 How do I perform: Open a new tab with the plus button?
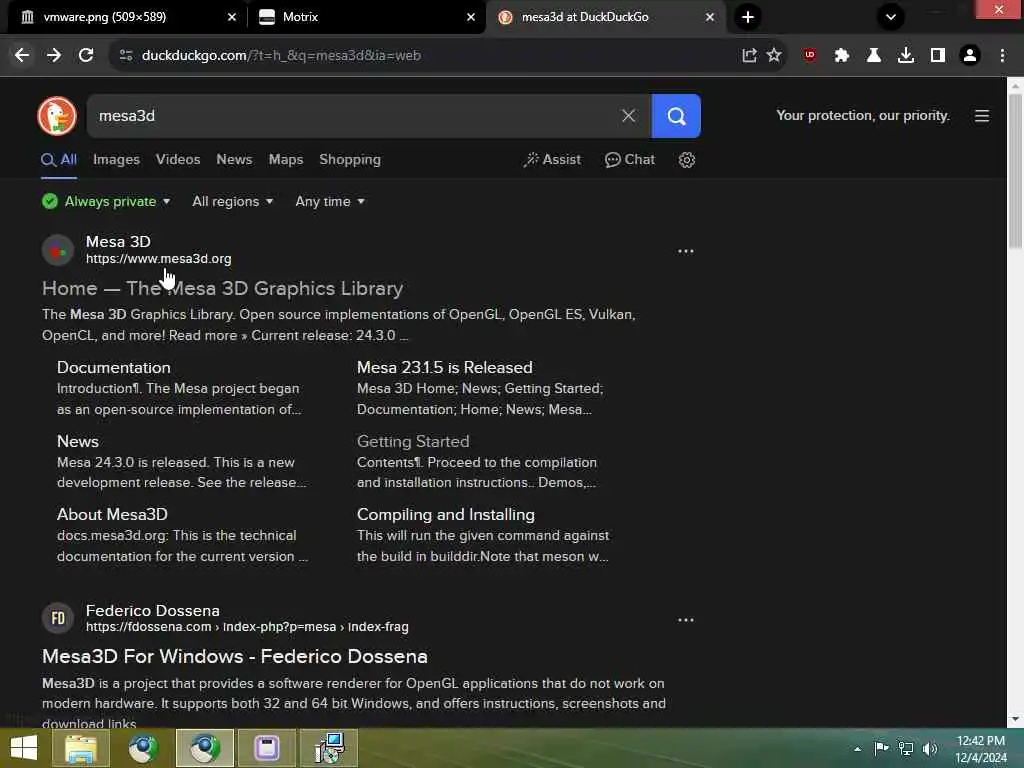pyautogui.click(x=748, y=17)
